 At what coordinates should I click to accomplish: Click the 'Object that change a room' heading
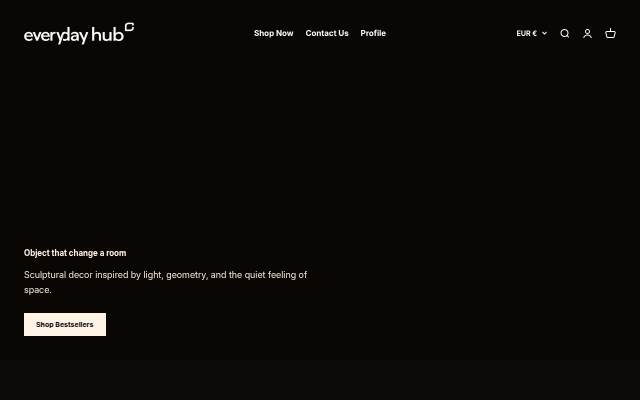[75, 253]
